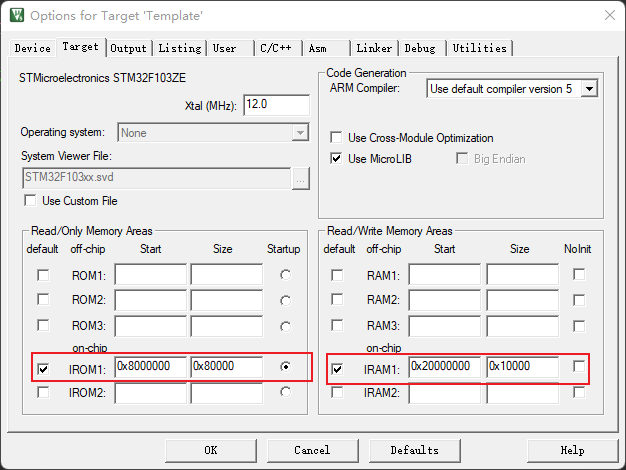Check the IRAM2 default checkbox
This screenshot has width=626, height=470.
pyautogui.click(x=337, y=392)
